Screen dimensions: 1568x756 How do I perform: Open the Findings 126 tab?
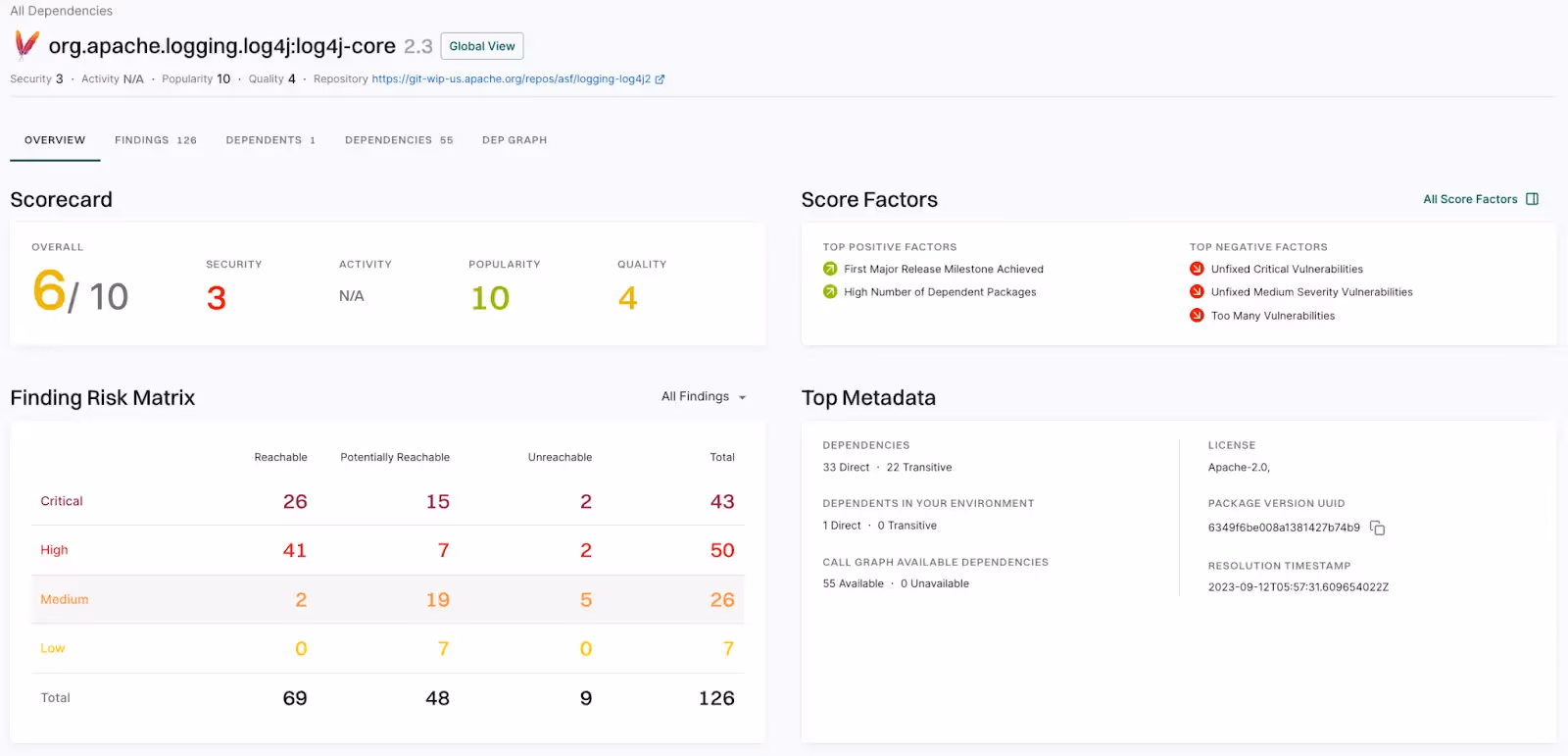point(156,140)
